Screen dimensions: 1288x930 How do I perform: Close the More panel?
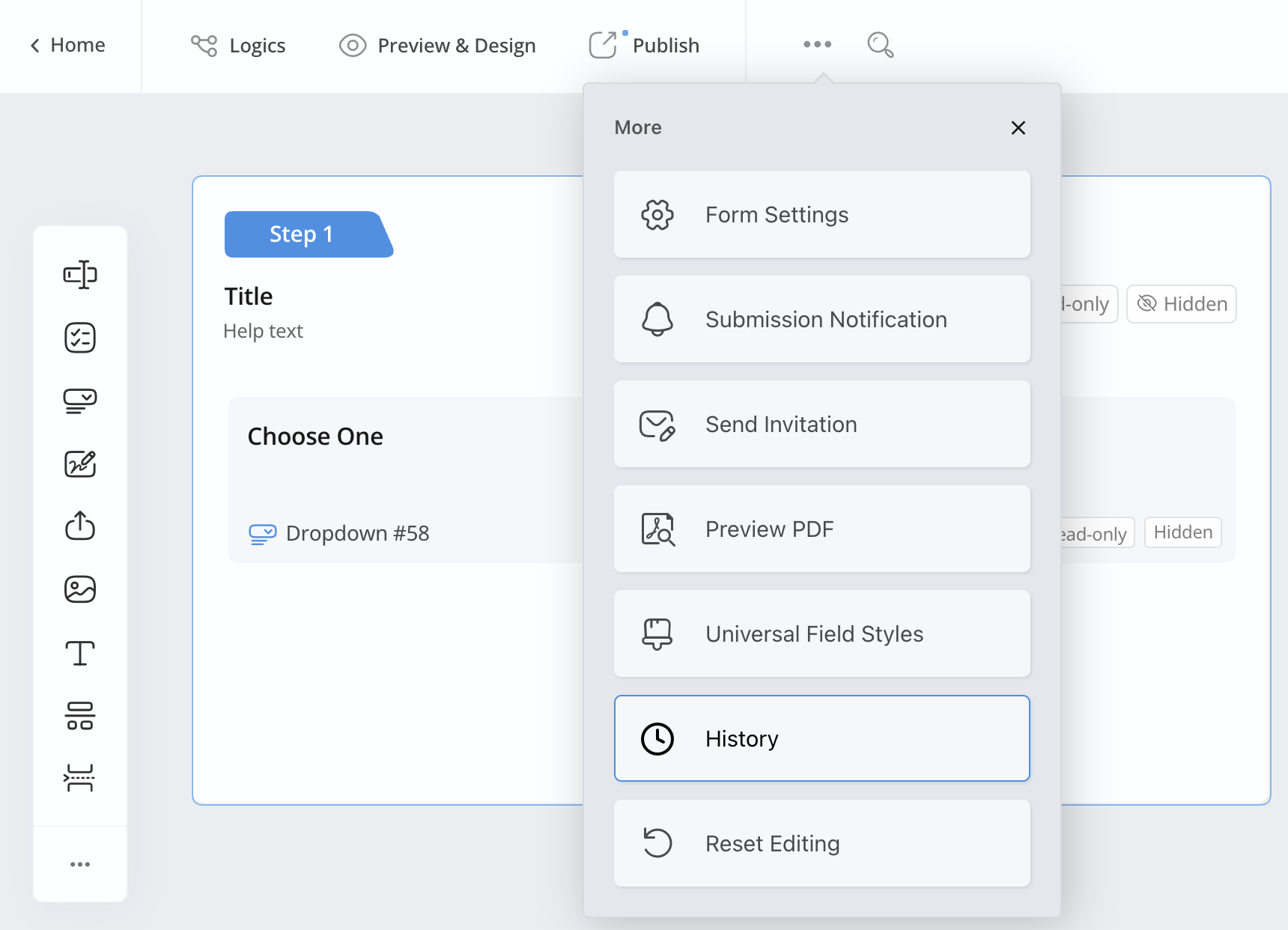click(1018, 128)
